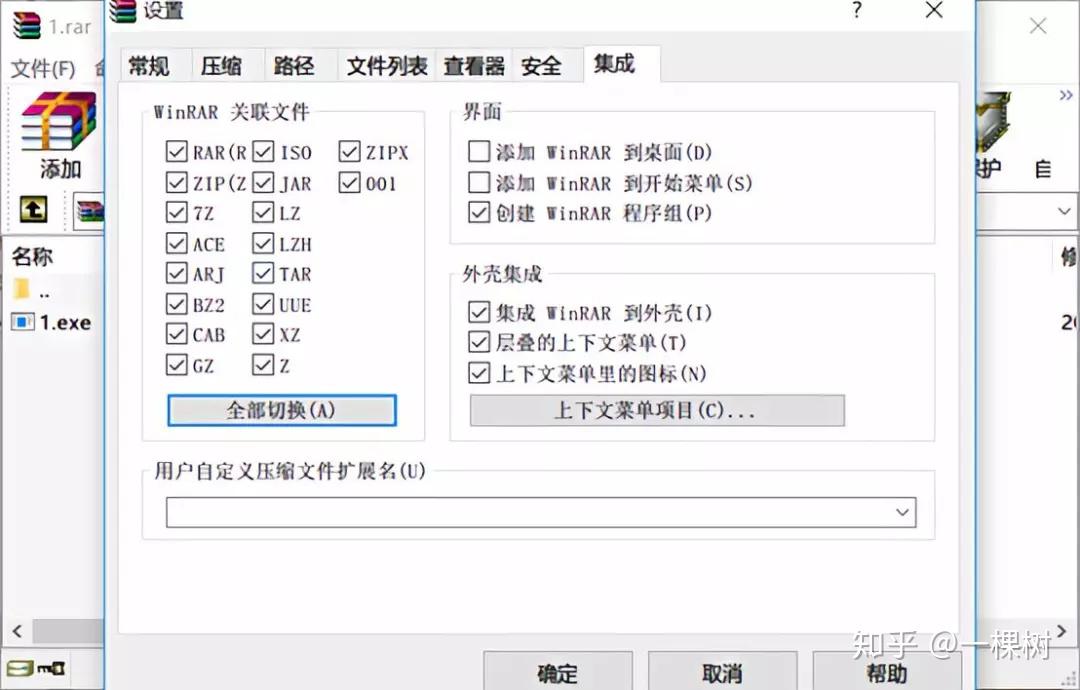The width and height of the screenshot is (1080, 690).
Task: Click the right scroll arrow of the horizontal scrollbar
Action: point(1061,631)
